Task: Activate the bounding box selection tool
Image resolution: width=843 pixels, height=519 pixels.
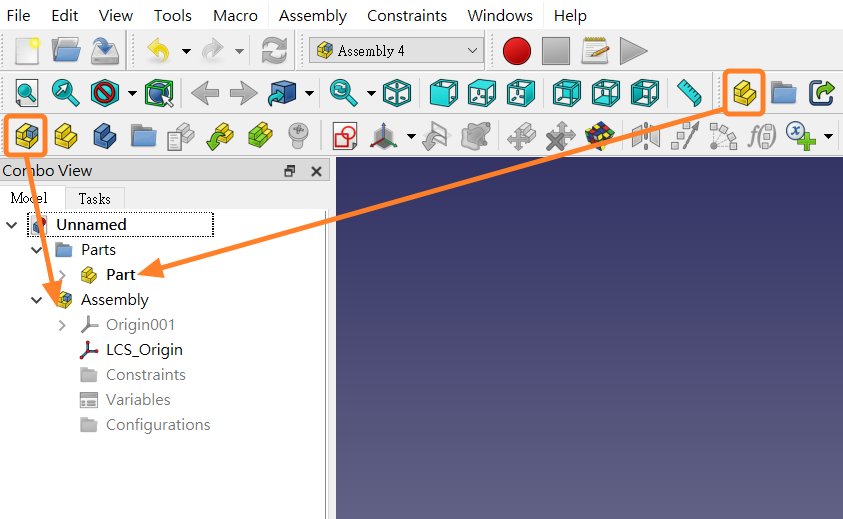Action: 159,93
